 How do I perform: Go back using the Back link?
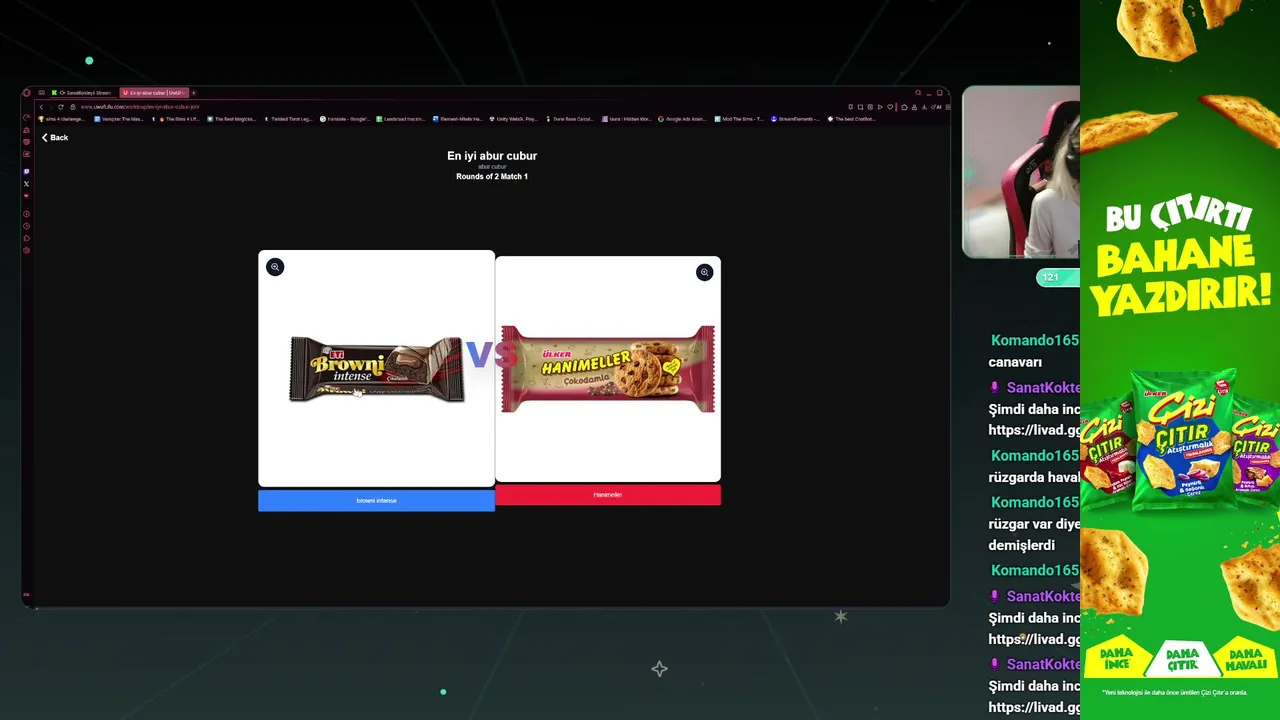pyautogui.click(x=55, y=137)
